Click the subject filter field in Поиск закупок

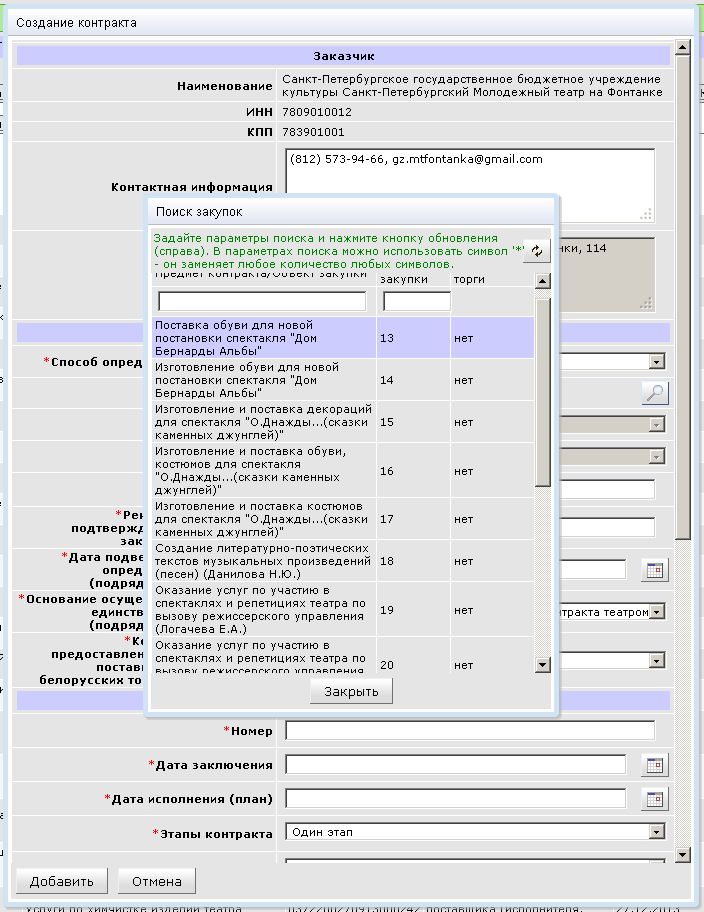coord(262,301)
